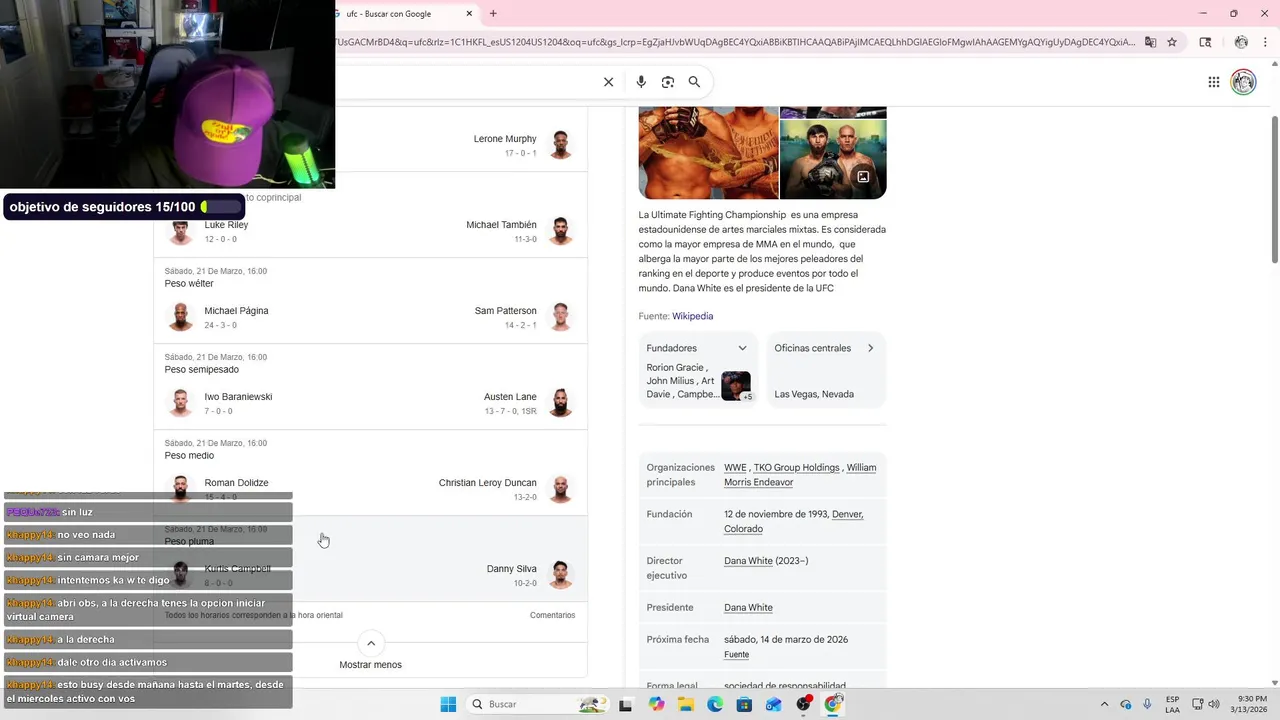The image size is (1280, 720).
Task: Open Google Lens image search
Action: pyautogui.click(x=668, y=82)
